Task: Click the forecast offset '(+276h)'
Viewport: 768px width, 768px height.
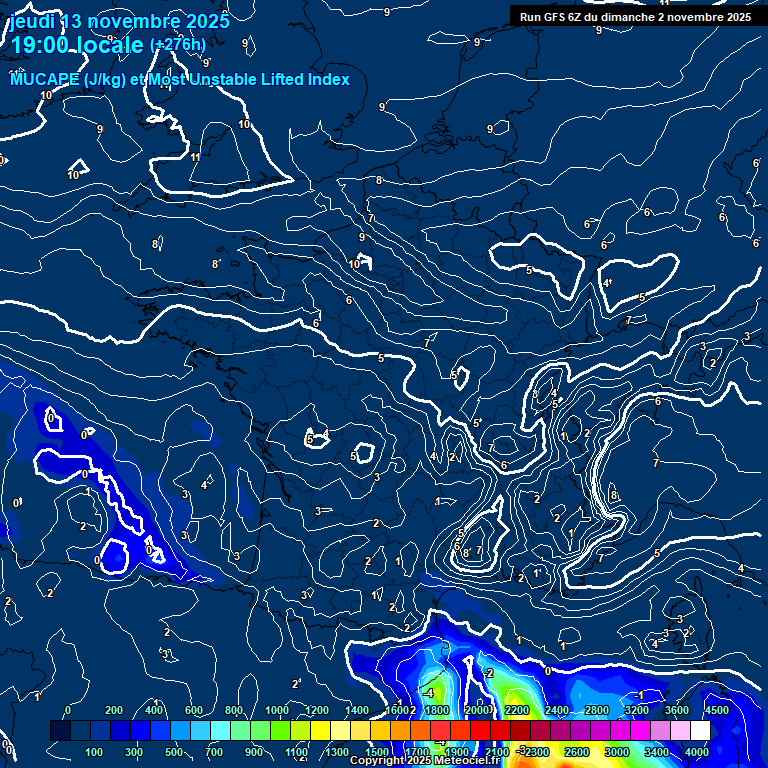Action: click(x=178, y=45)
